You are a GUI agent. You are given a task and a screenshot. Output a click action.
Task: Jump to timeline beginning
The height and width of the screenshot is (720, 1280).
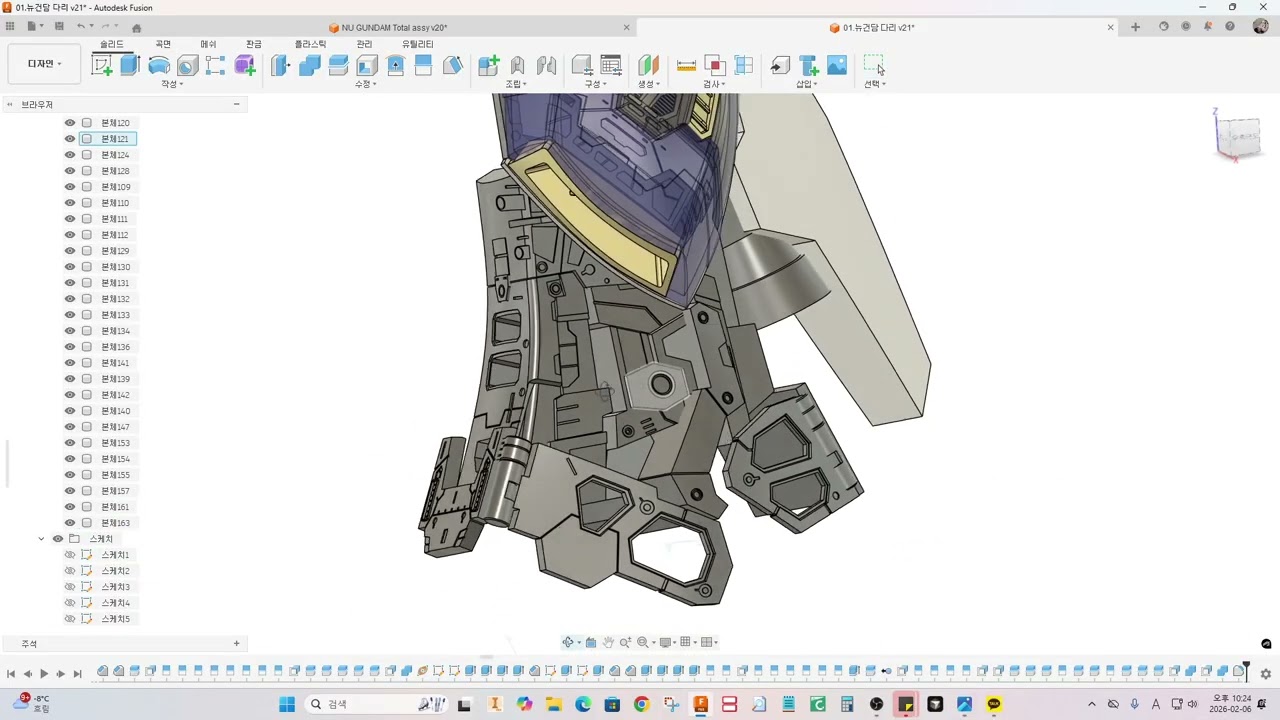11,674
